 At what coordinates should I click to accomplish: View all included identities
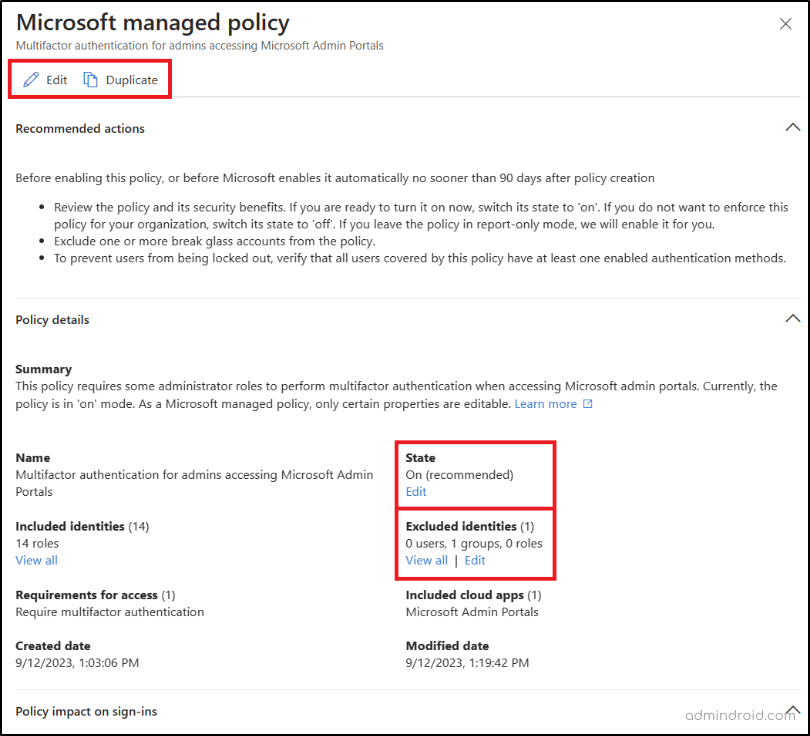(x=36, y=560)
